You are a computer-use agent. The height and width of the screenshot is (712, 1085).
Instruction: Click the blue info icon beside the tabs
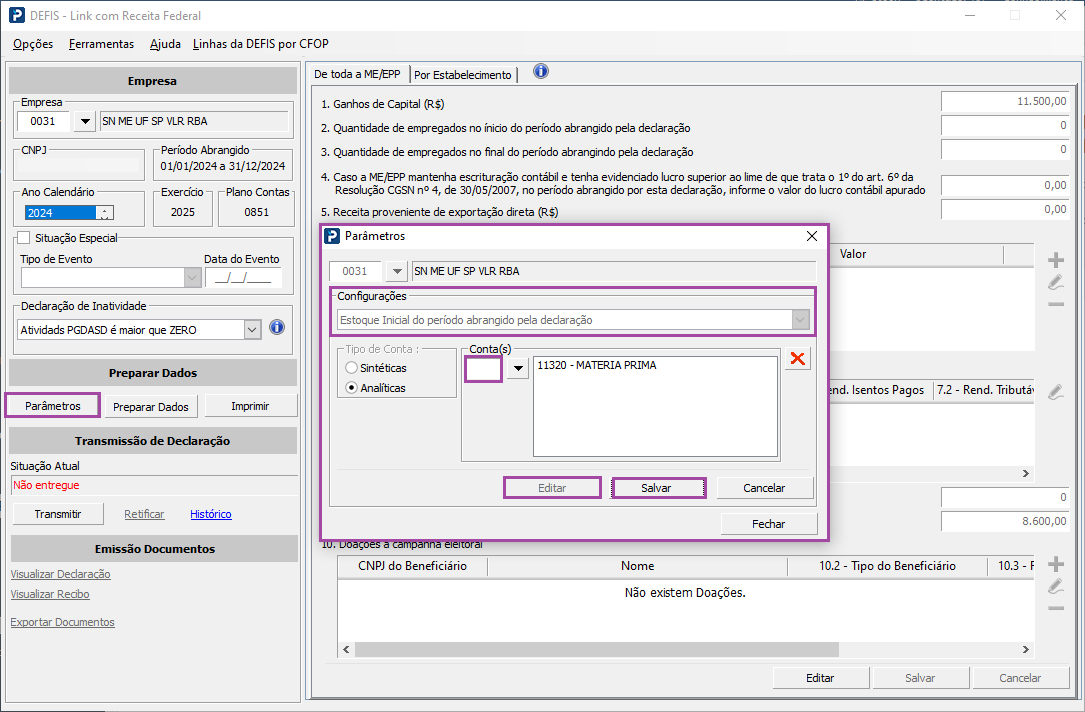pos(541,72)
